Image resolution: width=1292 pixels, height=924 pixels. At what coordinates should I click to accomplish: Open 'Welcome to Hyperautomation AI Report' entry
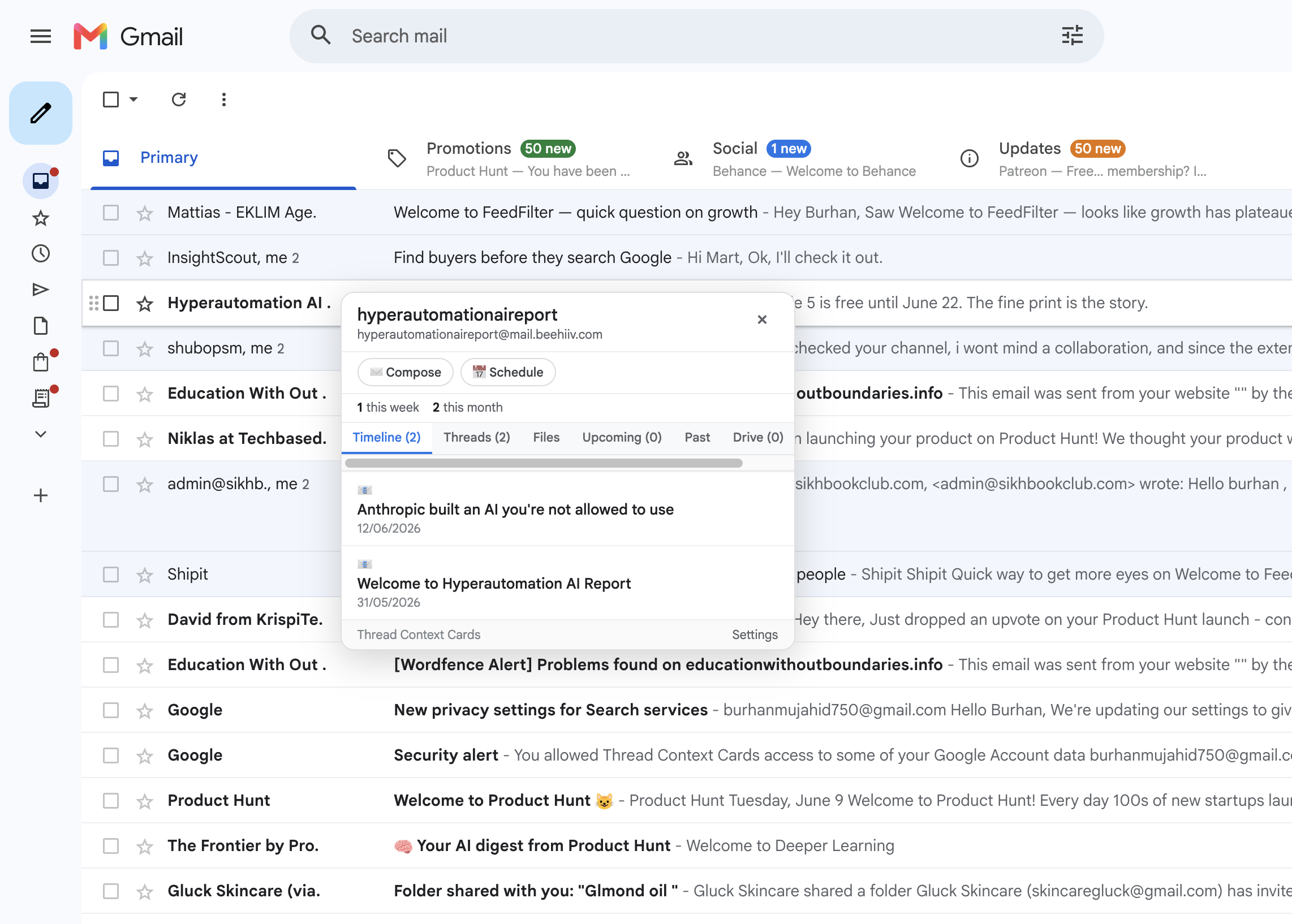[567, 583]
